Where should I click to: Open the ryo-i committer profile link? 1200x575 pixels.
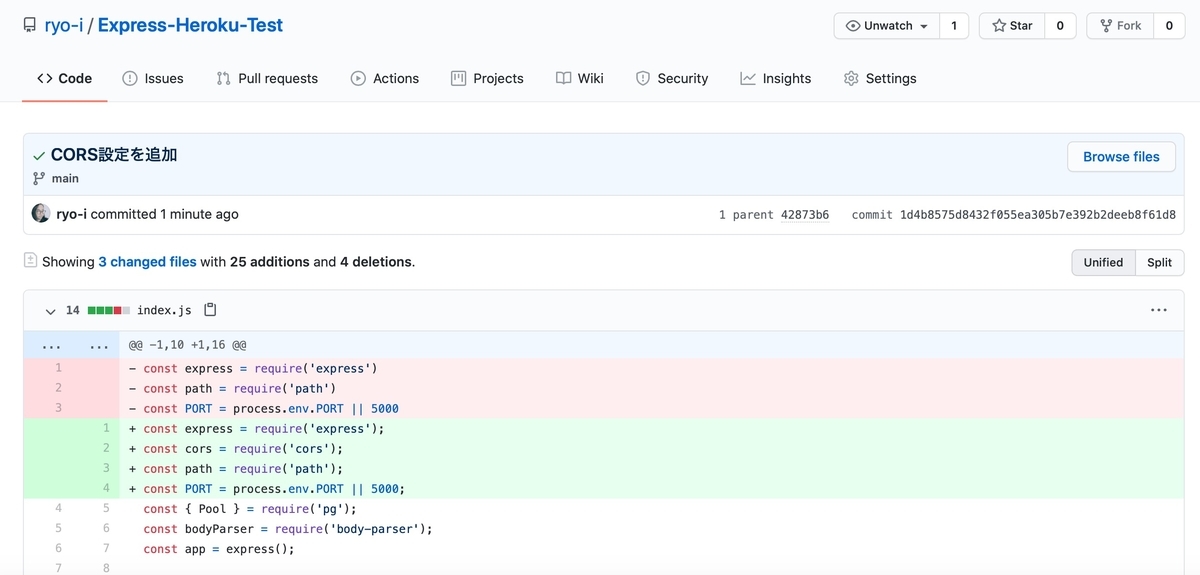71,214
